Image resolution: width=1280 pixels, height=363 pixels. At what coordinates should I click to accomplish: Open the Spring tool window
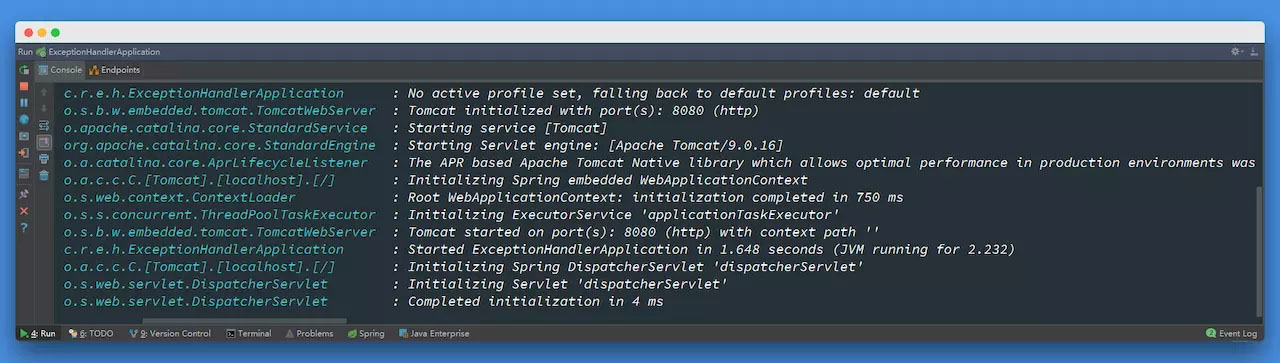coord(366,333)
